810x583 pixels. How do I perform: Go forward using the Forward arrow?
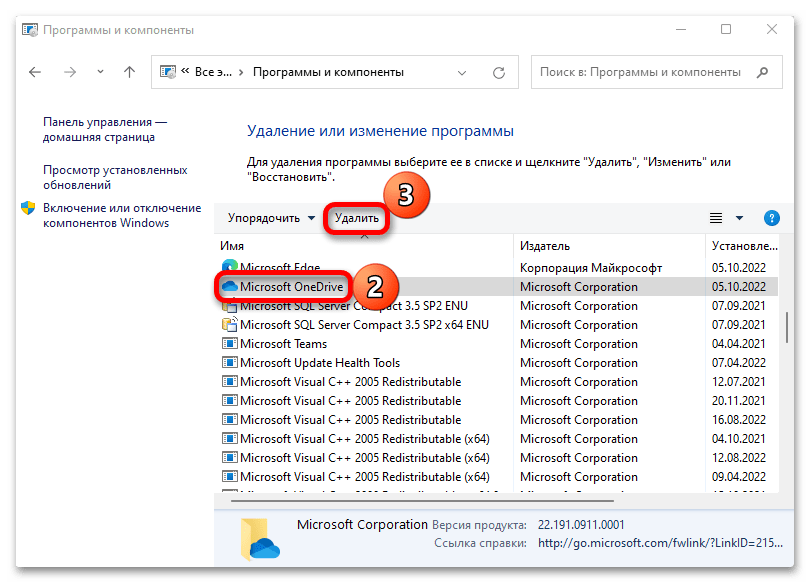(70, 72)
